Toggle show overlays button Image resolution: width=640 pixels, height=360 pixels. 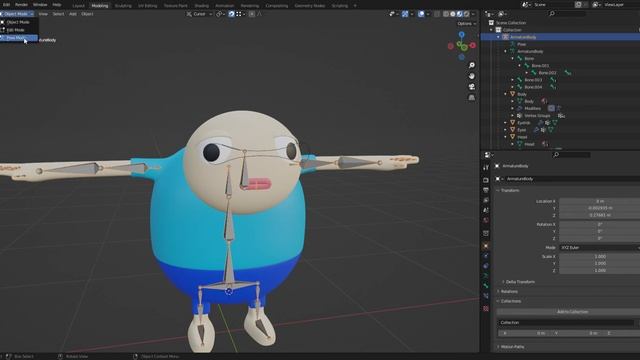tap(421, 14)
